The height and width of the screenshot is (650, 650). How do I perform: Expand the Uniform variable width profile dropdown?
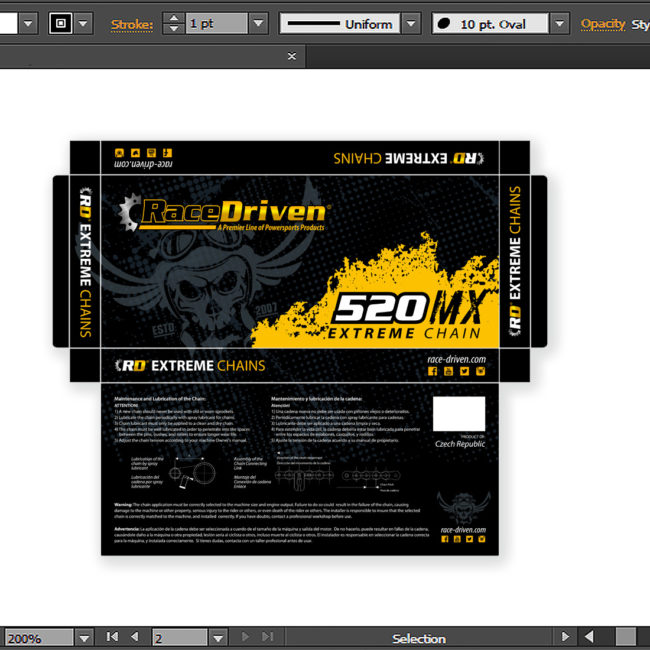coord(411,24)
